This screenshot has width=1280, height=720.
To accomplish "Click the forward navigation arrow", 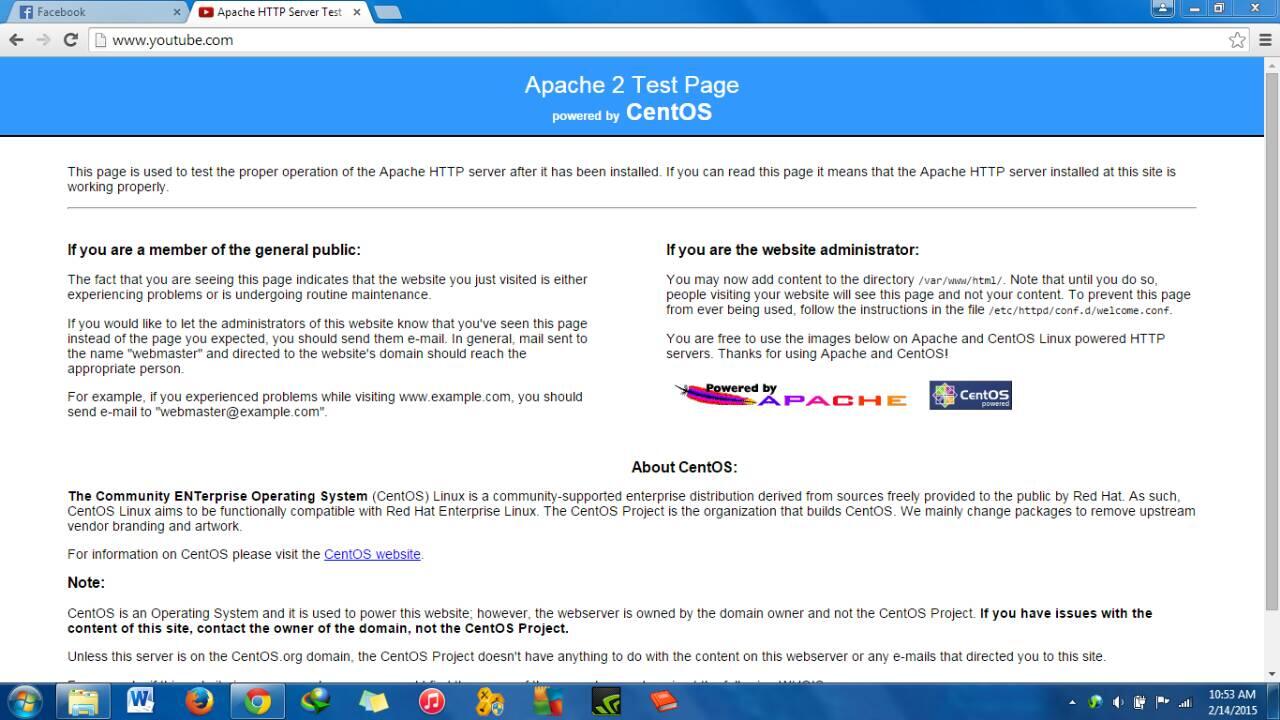I will click(43, 40).
